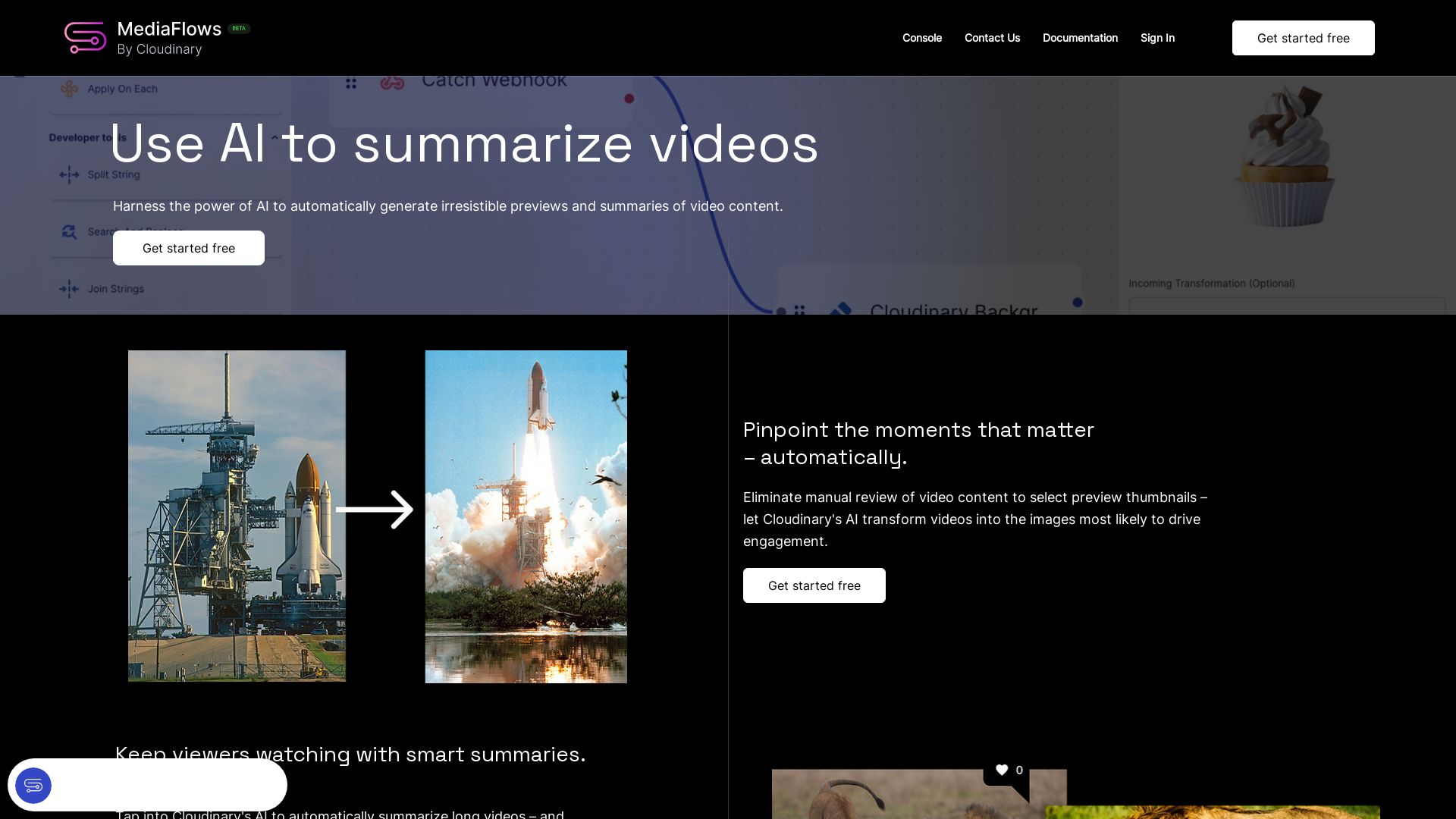Click the drag-handle dots on Catch Webhook node
The width and height of the screenshot is (1456, 819).
coord(350,83)
